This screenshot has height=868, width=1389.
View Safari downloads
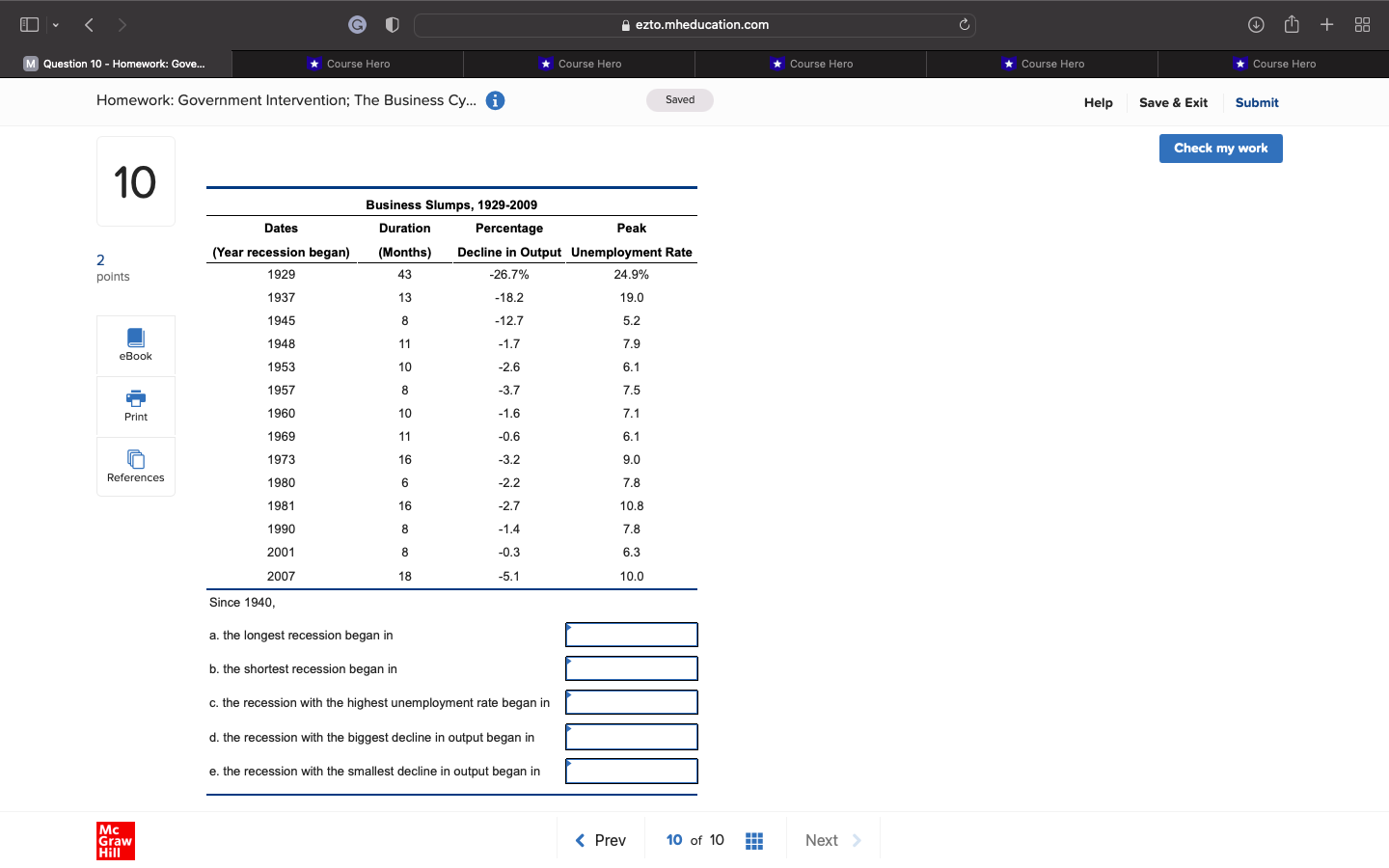tap(1256, 24)
